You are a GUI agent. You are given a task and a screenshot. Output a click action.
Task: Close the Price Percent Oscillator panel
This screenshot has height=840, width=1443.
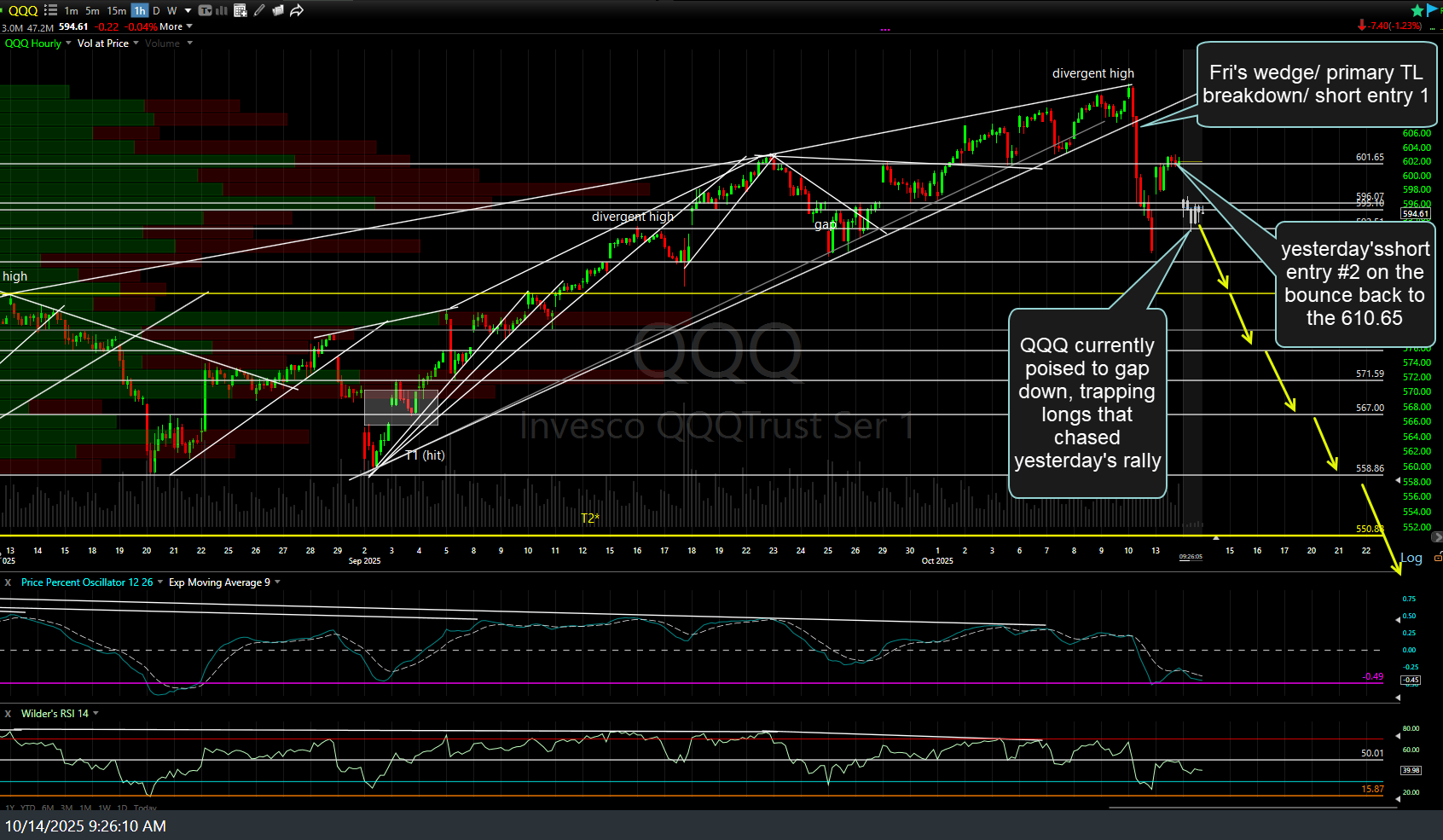point(8,582)
